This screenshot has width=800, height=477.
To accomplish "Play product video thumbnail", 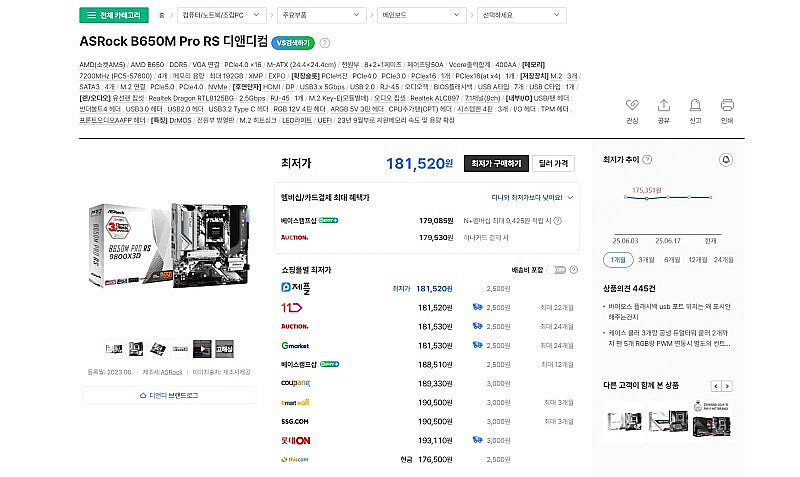I will click(202, 349).
